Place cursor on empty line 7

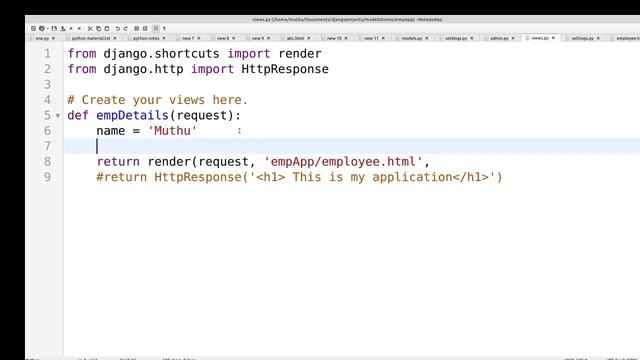tap(351, 147)
